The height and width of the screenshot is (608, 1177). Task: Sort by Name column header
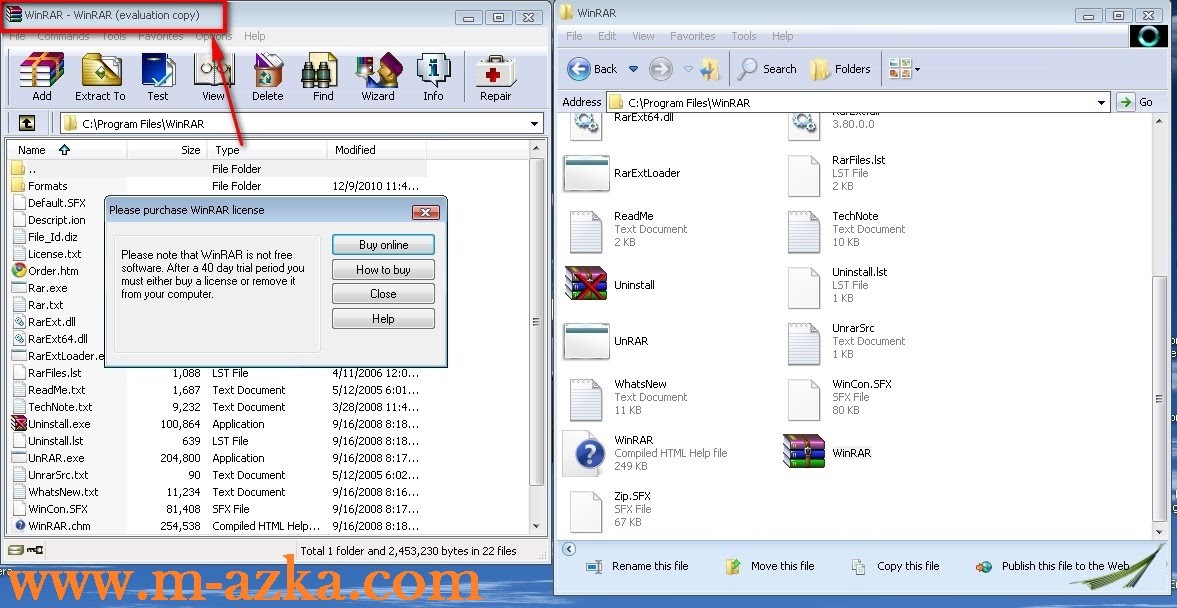pyautogui.click(x=68, y=150)
